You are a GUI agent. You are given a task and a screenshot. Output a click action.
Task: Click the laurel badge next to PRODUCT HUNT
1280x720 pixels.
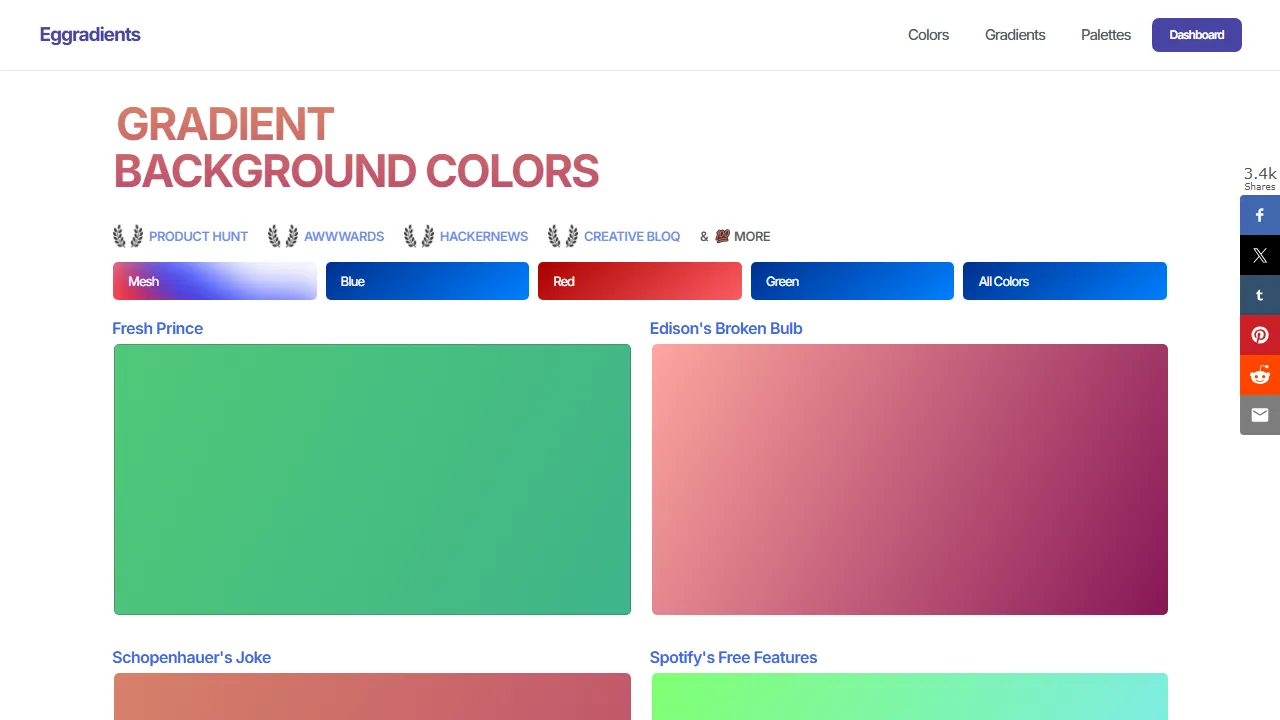coord(125,236)
